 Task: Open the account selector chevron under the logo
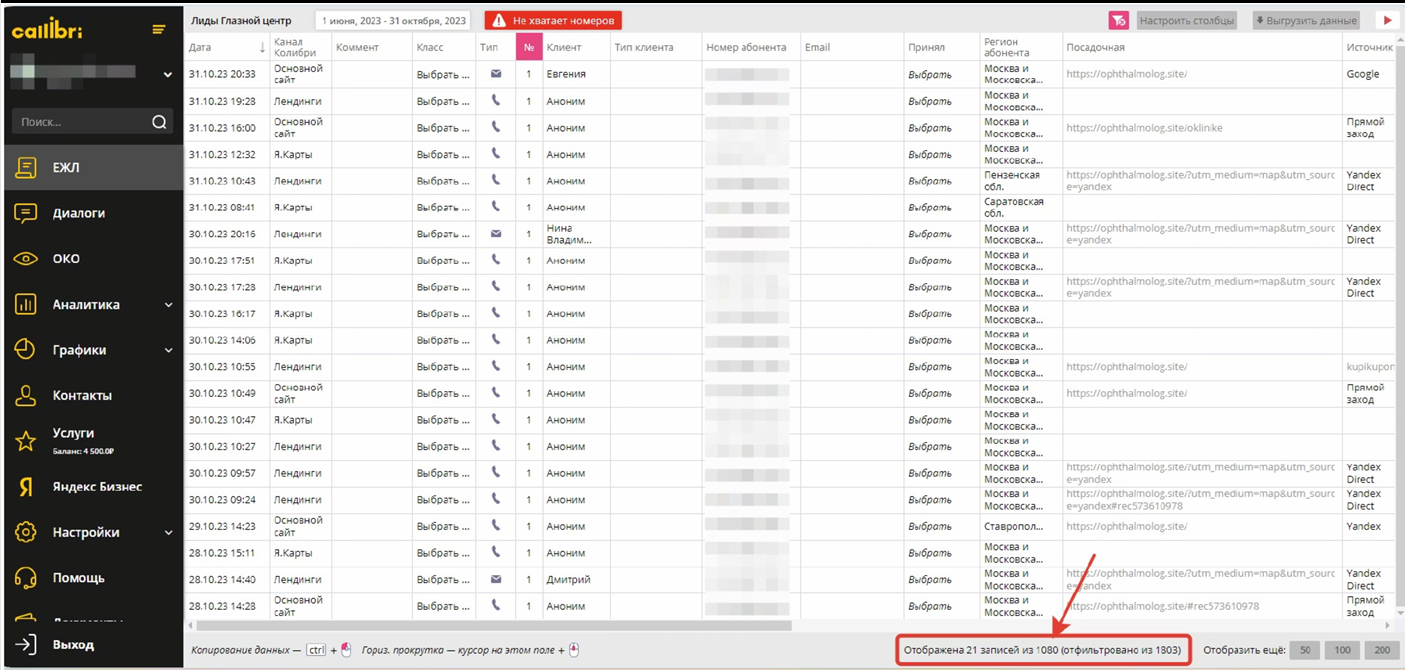[167, 75]
